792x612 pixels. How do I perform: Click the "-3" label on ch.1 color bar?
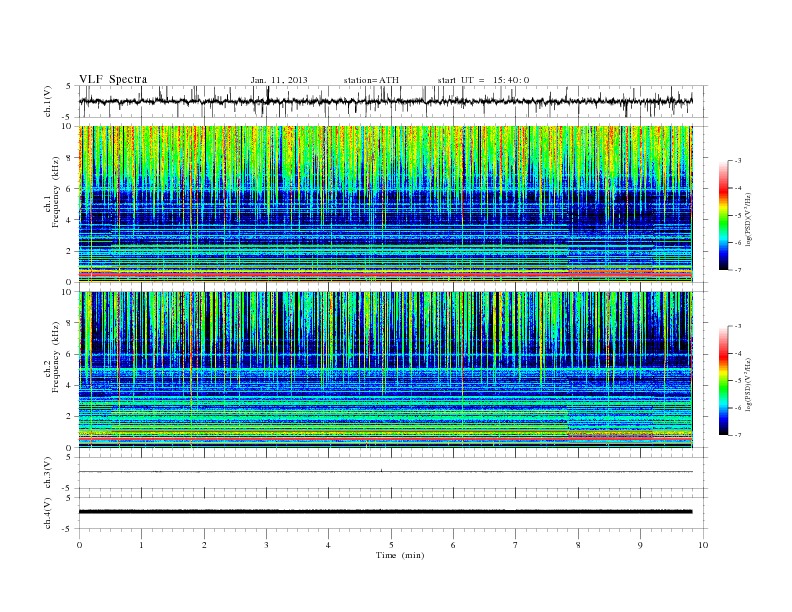(x=737, y=161)
